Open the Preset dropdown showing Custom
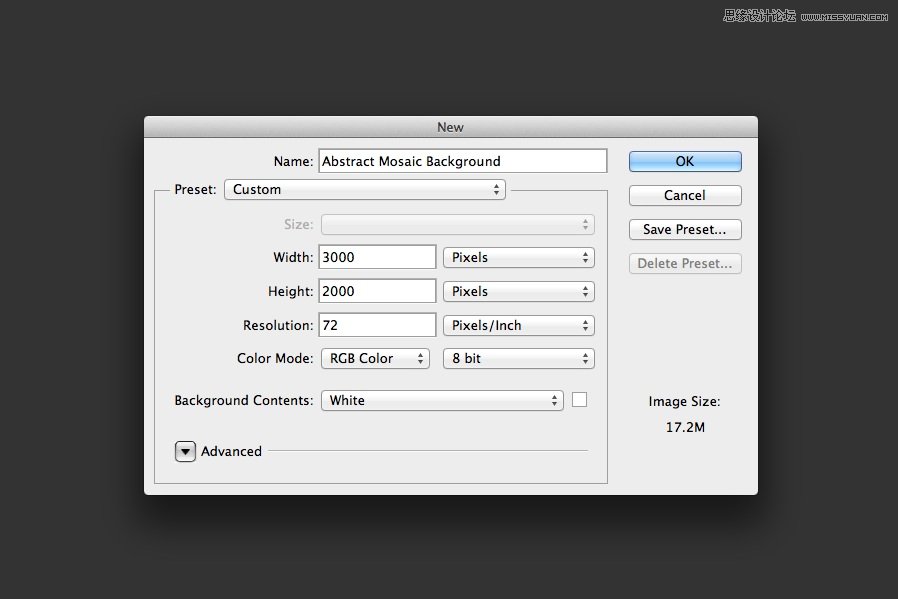 coord(365,189)
